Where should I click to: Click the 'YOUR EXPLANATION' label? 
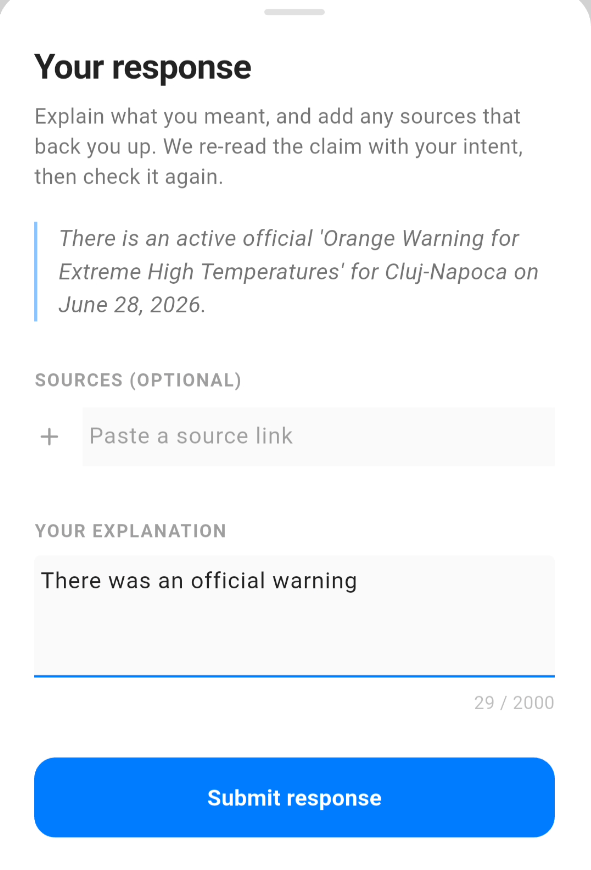pos(130,531)
